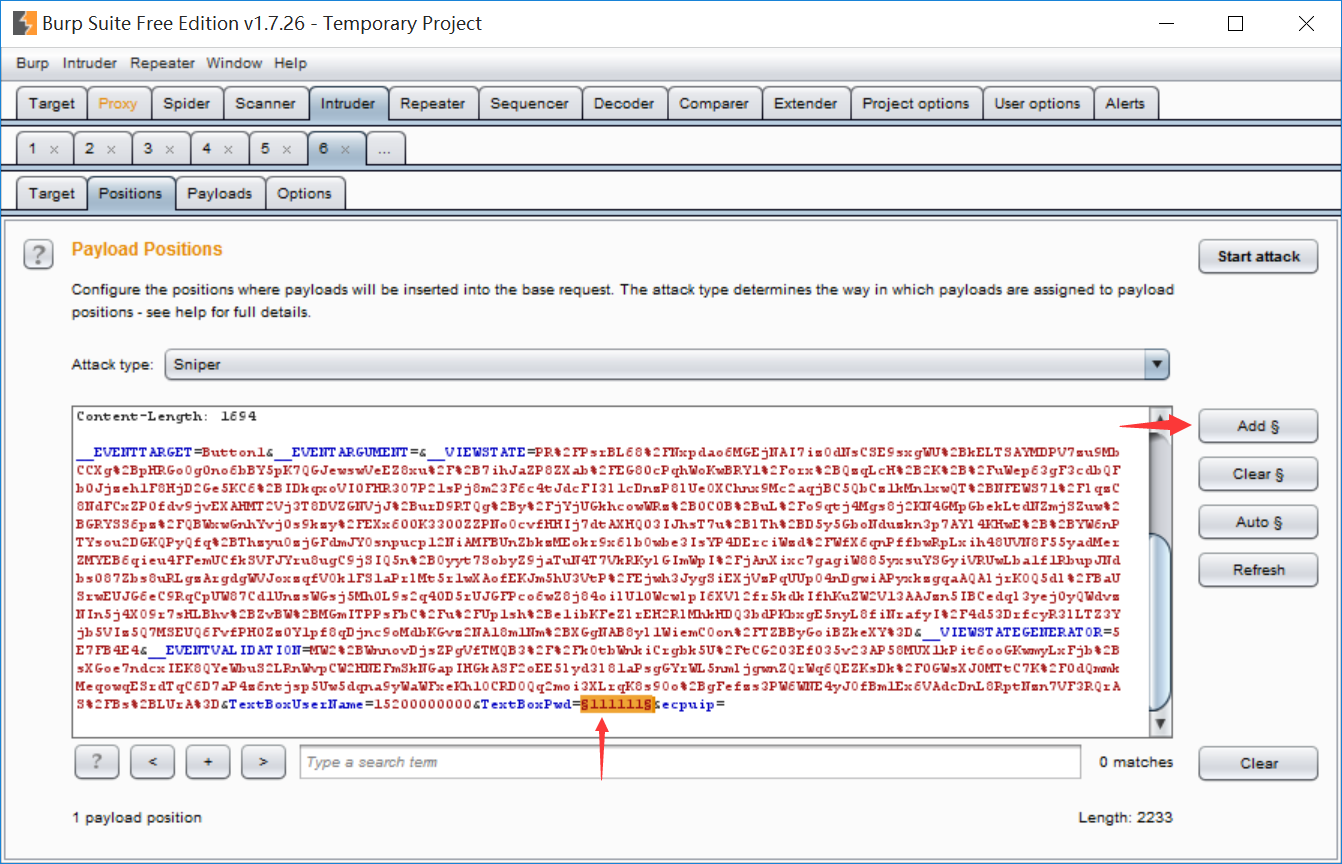Viewport: 1342px width, 864px height.
Task: Switch to the Extender tab
Action: [x=806, y=104]
